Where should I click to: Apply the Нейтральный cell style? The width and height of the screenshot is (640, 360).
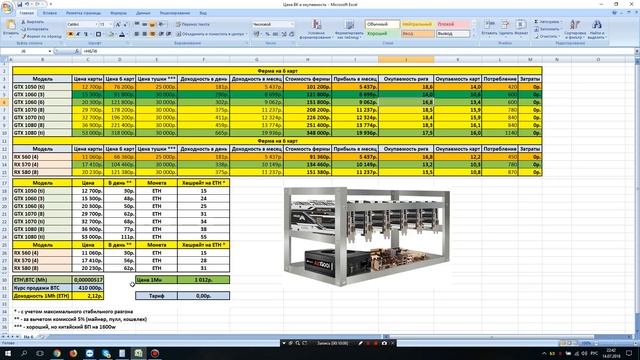(417, 24)
